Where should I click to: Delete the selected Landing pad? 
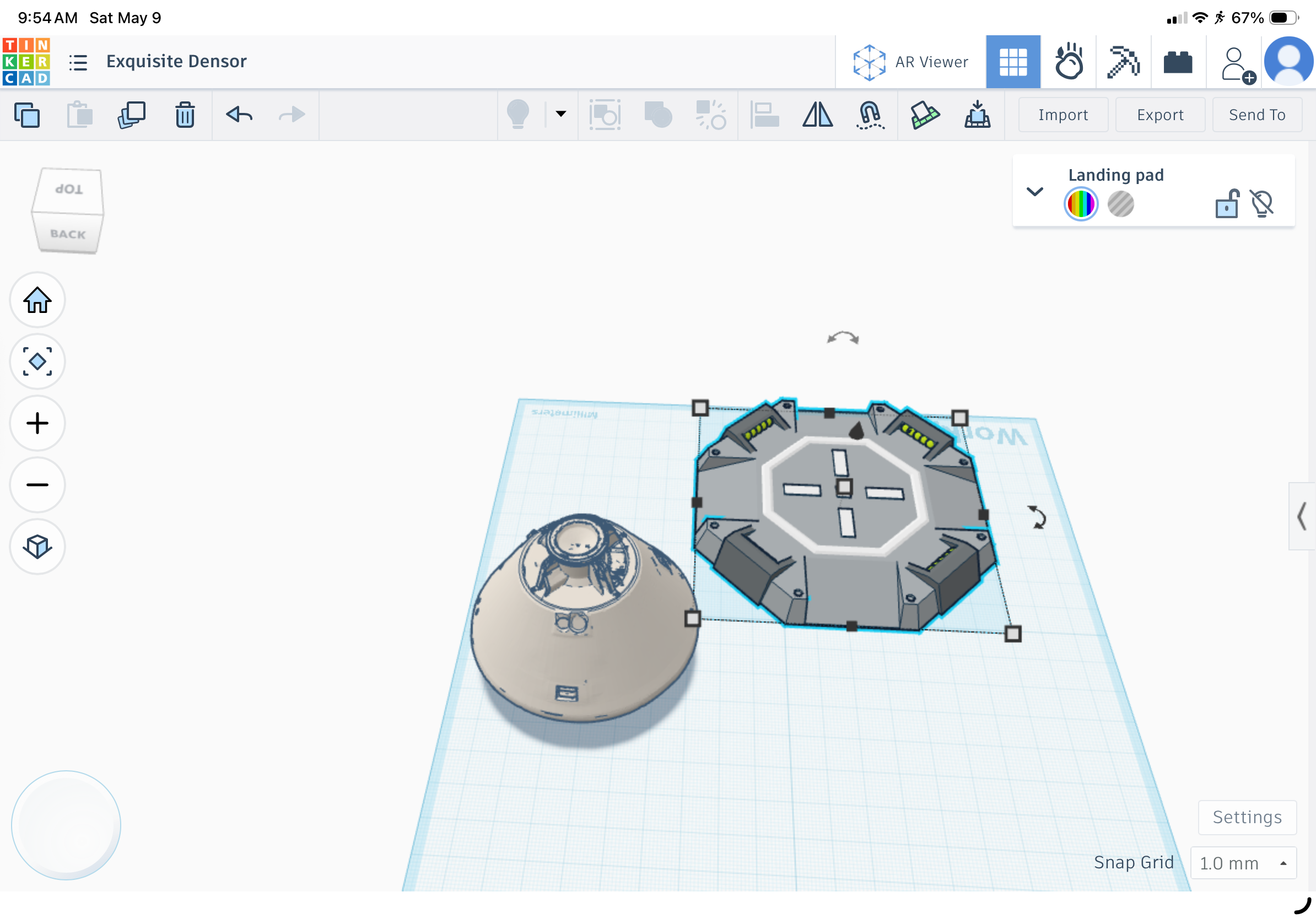(x=185, y=115)
